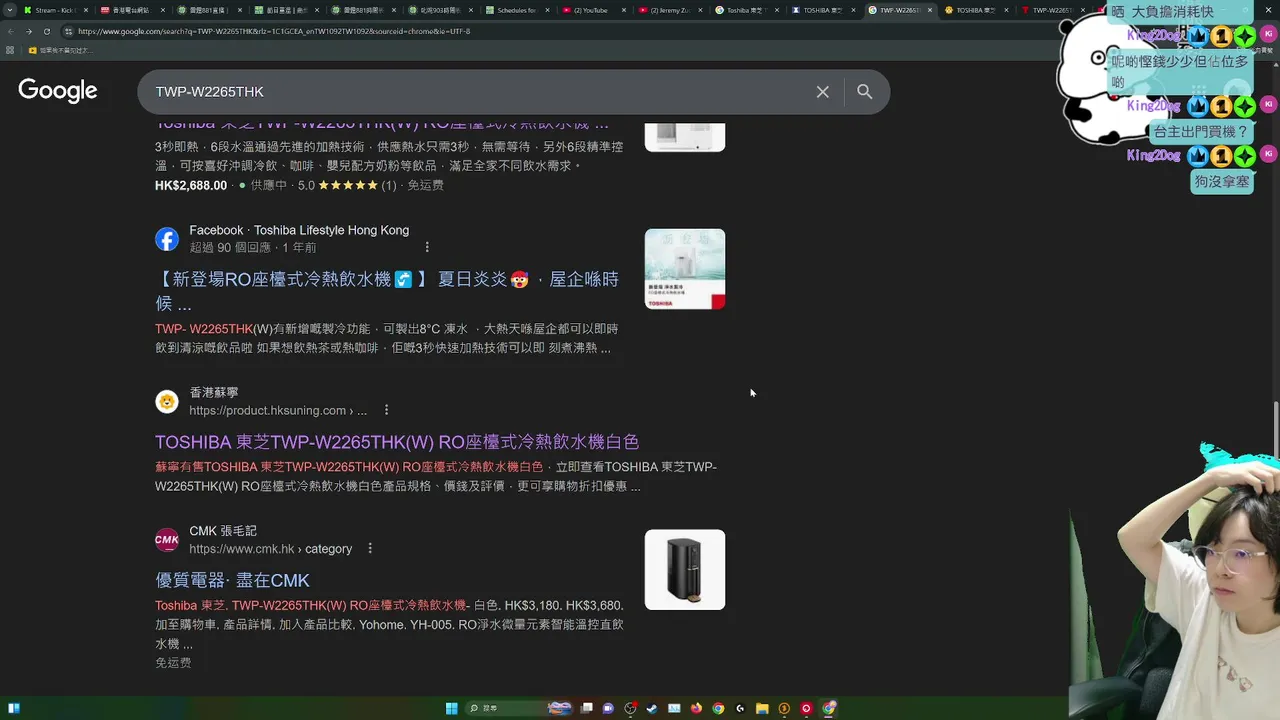This screenshot has height=720, width=1280.
Task: Open the 香港蘇寧 result's three-dot menu
Action: tap(386, 410)
